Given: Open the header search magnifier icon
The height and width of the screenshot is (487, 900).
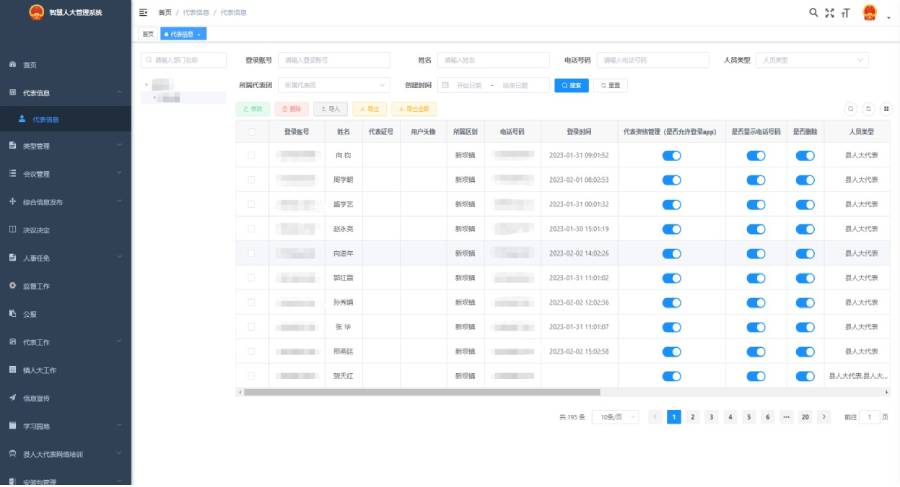Looking at the screenshot, I should tap(813, 12).
